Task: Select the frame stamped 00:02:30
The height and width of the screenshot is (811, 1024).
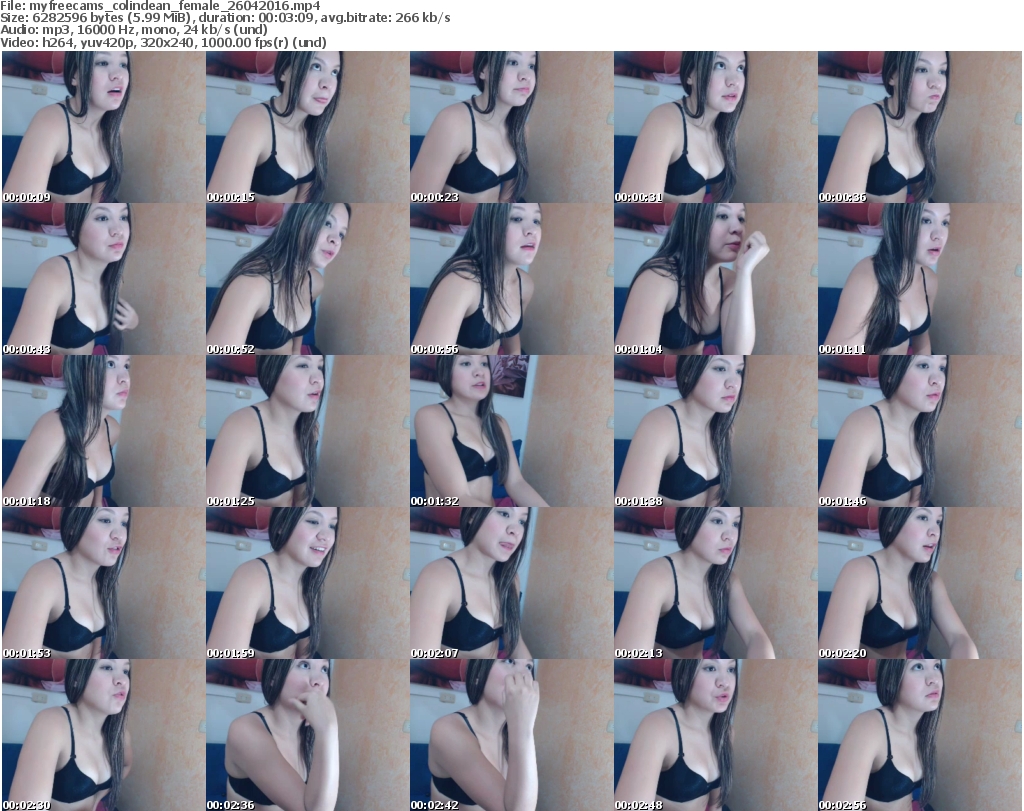Action: (x=103, y=735)
